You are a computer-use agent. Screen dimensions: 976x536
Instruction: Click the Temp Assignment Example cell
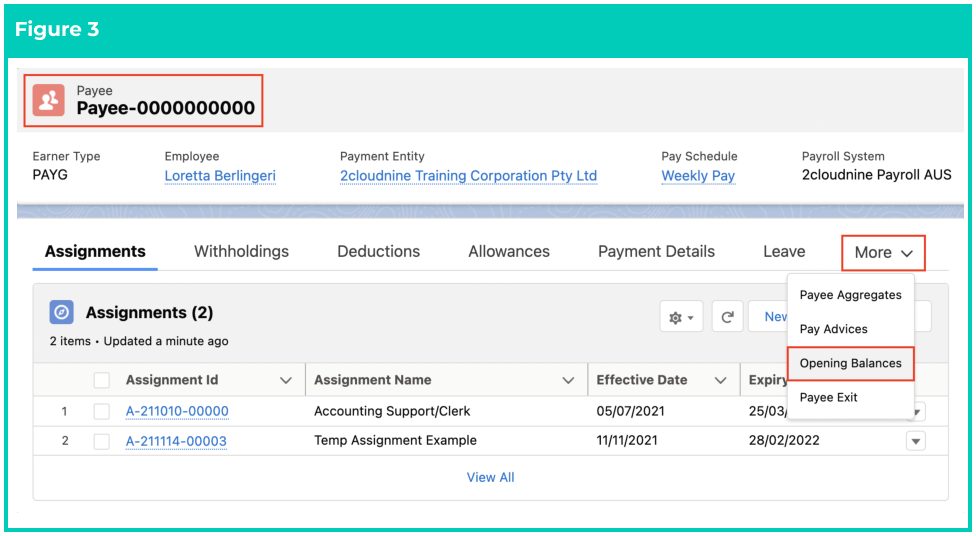(x=395, y=441)
